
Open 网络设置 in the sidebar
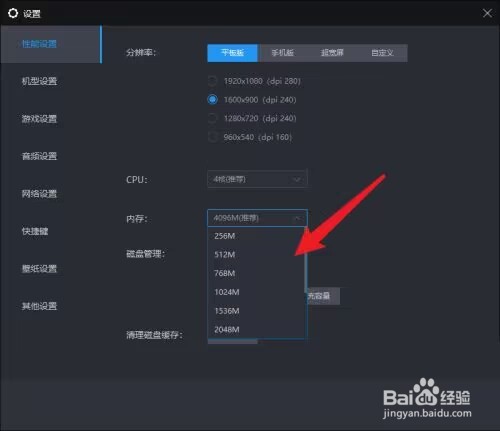tap(39, 194)
